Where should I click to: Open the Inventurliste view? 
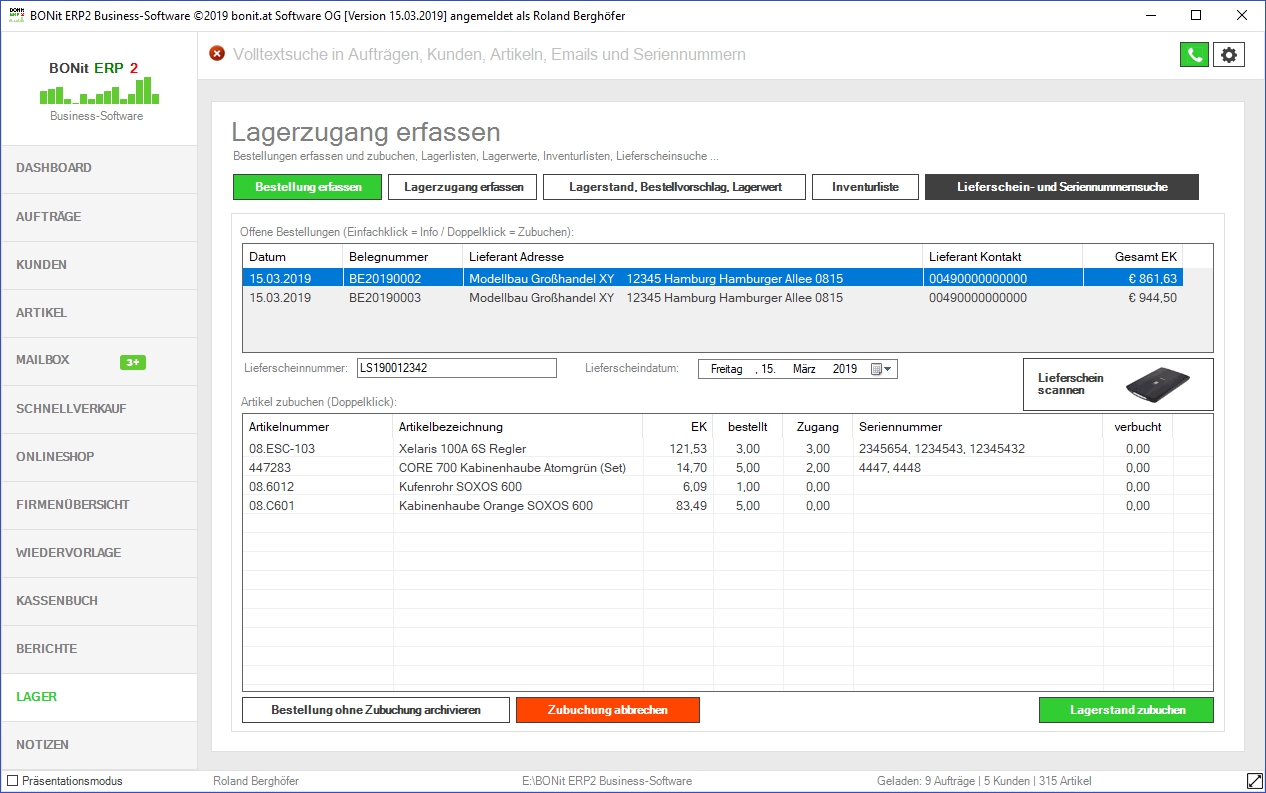click(865, 187)
